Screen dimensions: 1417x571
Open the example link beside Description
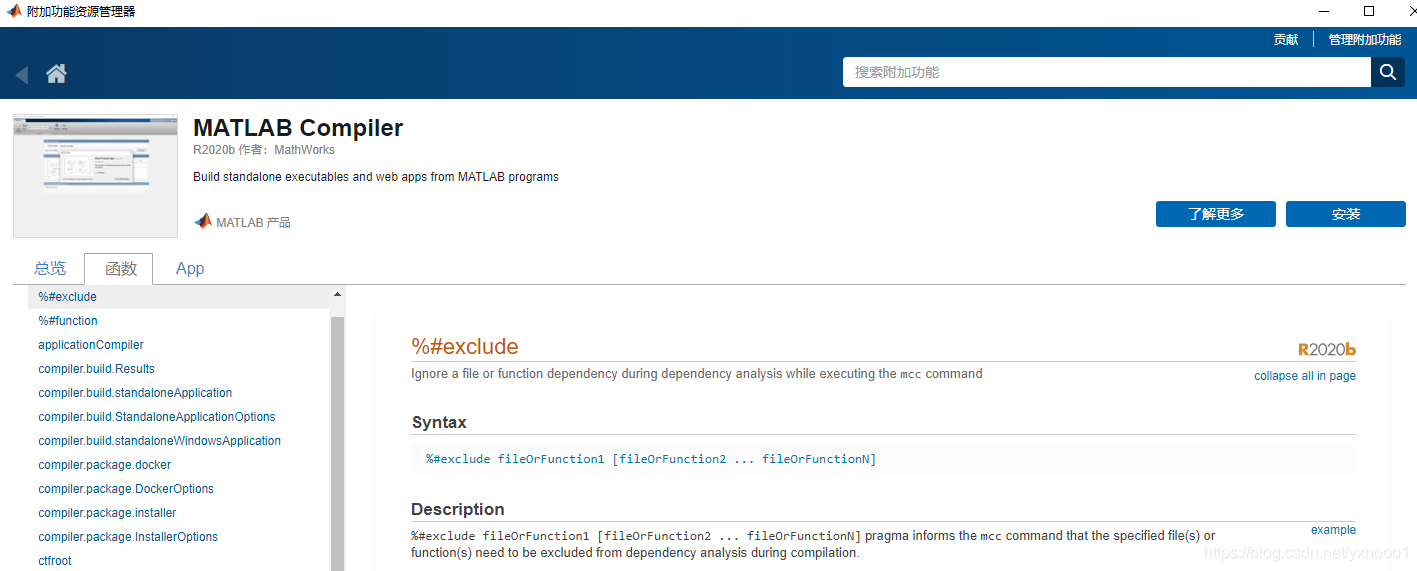pos(1333,530)
